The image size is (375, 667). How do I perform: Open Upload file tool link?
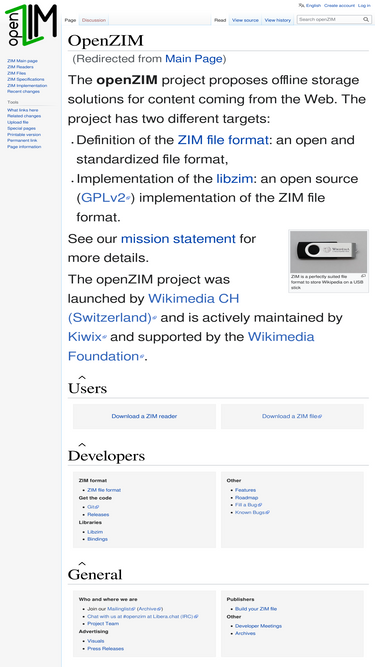click(18, 122)
